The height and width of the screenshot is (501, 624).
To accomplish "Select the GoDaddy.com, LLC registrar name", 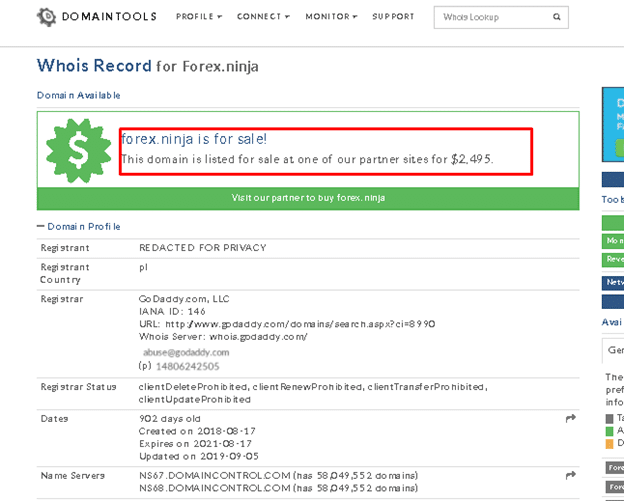I will click(184, 299).
